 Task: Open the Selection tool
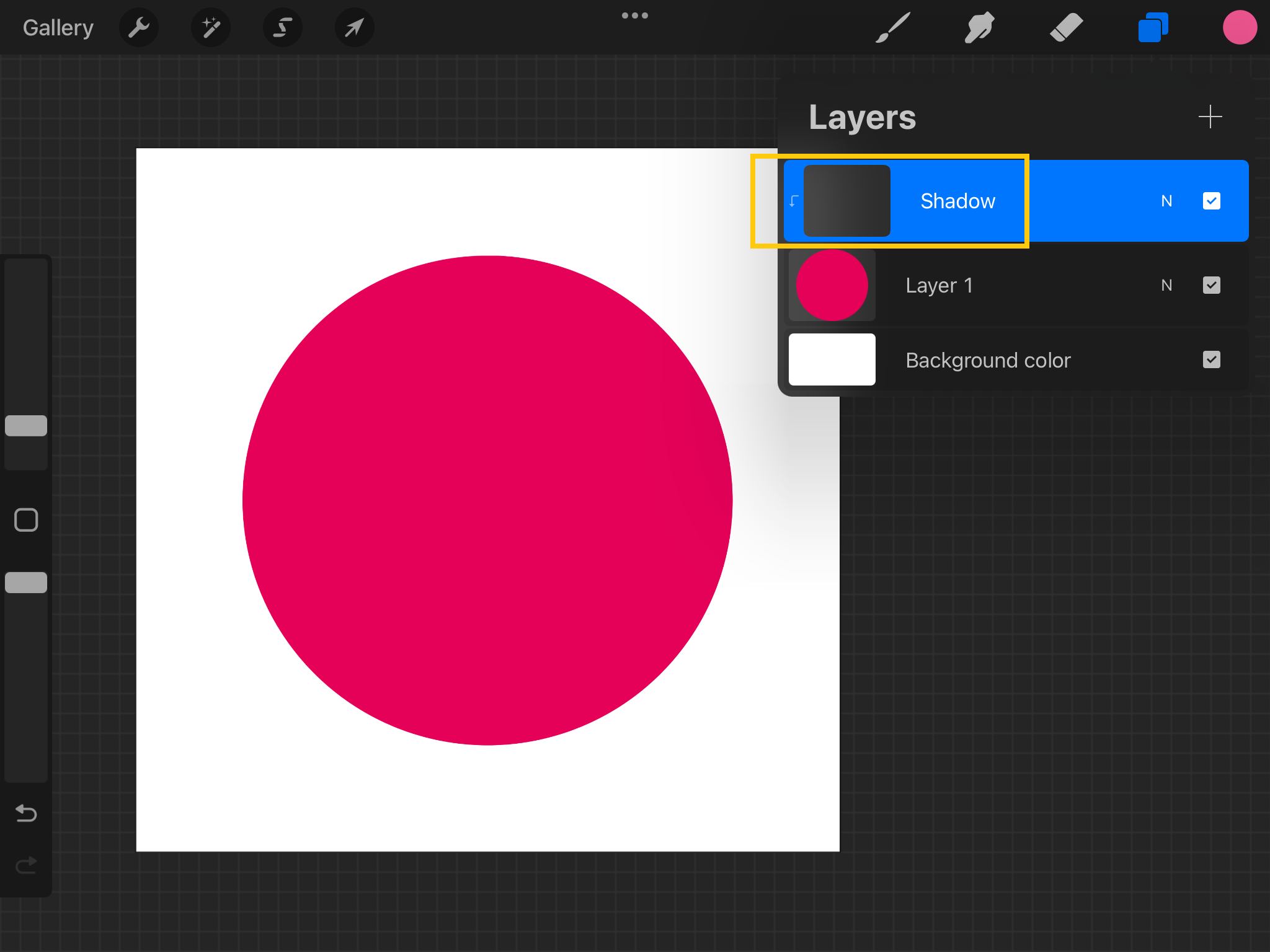pyautogui.click(x=282, y=27)
